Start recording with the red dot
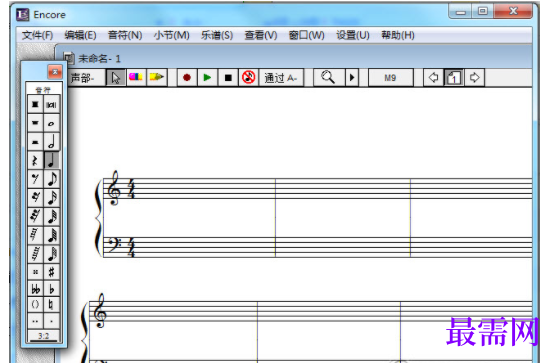Screen dimensions: 558x363 click(186, 77)
